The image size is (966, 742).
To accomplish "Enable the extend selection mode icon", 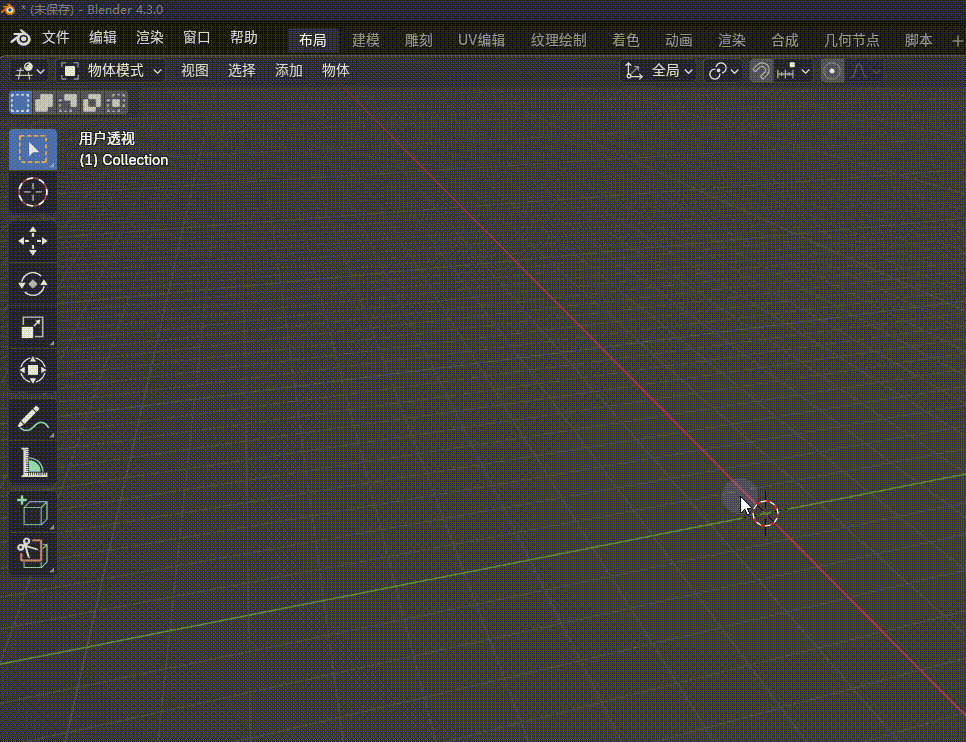I will point(44,102).
